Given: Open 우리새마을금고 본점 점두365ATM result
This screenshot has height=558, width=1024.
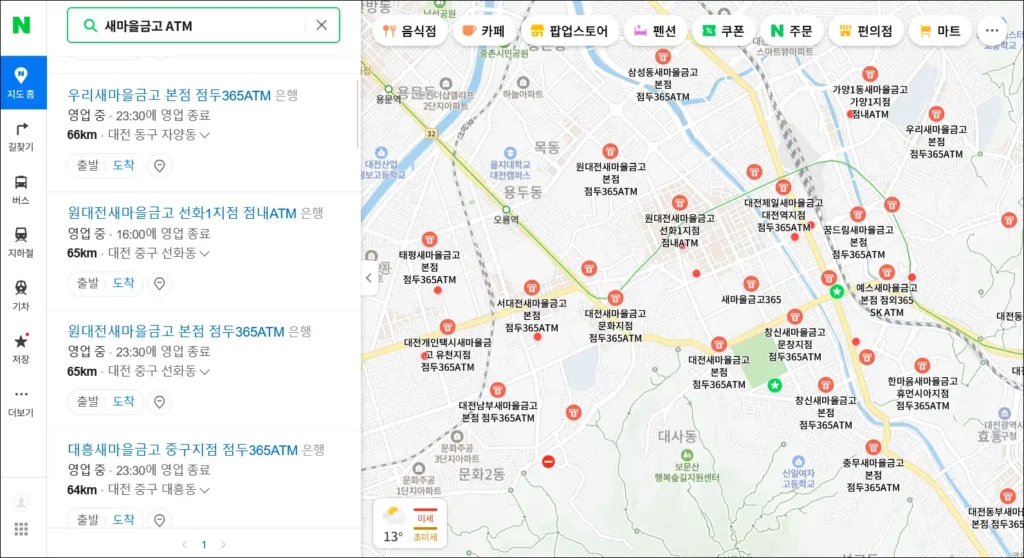Looking at the screenshot, I should [169, 95].
